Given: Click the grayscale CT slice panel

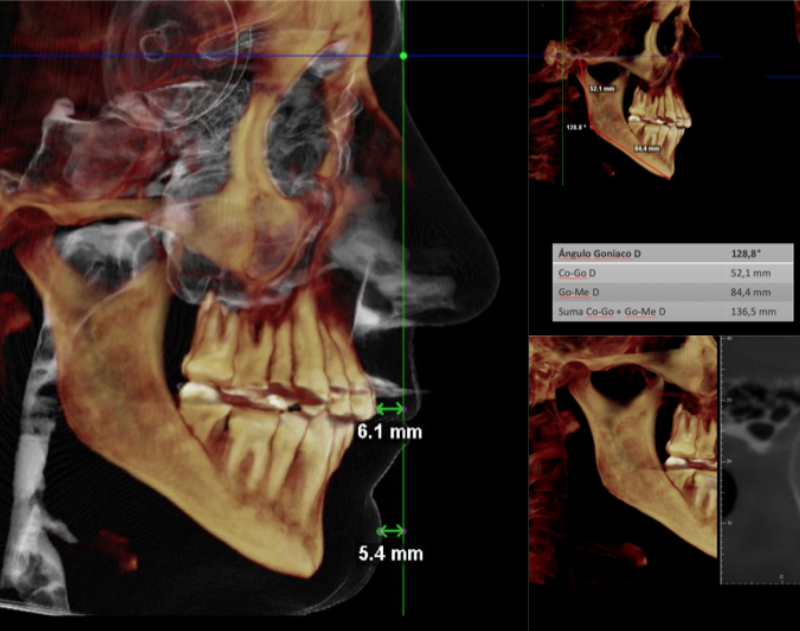Looking at the screenshot, I should point(765,460).
